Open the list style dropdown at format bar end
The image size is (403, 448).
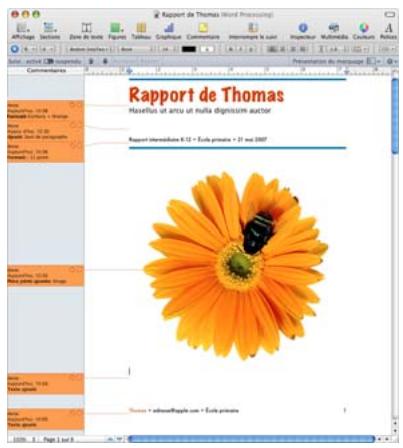pyautogui.click(x=388, y=49)
